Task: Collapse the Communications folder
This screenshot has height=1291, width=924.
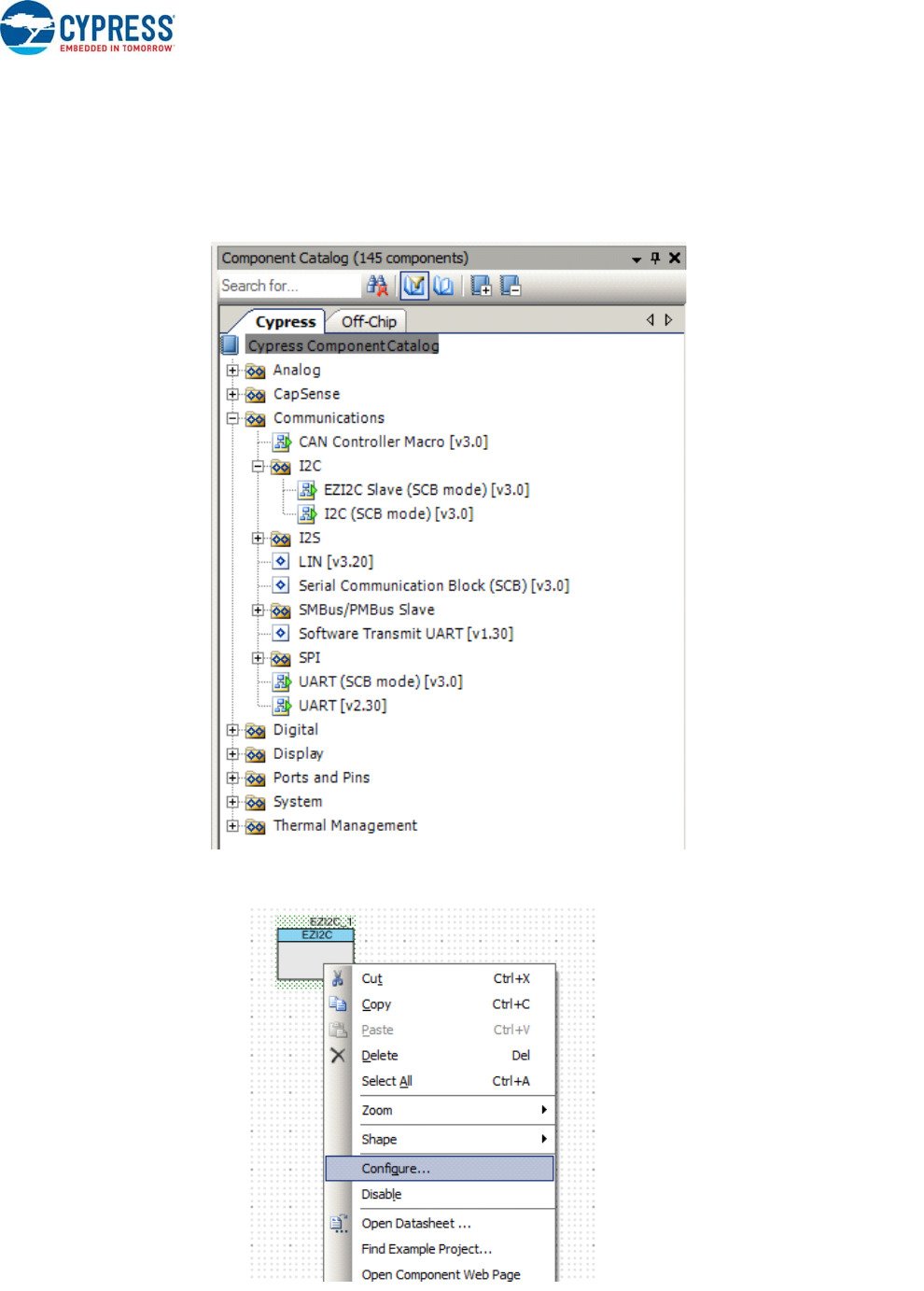Action: [232, 419]
